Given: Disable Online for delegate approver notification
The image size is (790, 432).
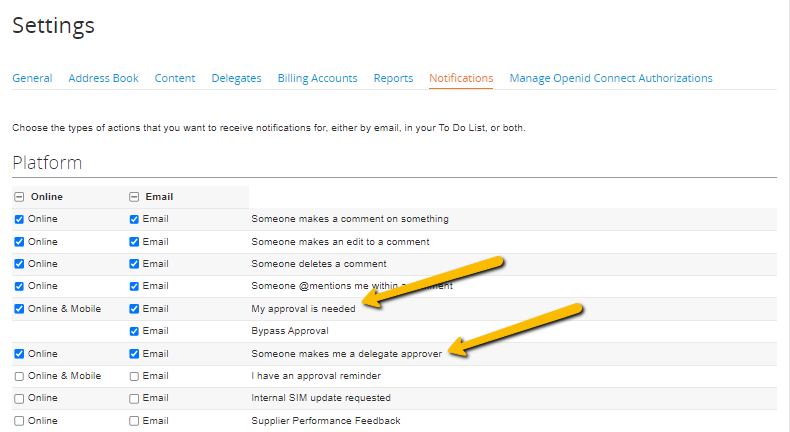Looking at the screenshot, I should pyautogui.click(x=19, y=354).
